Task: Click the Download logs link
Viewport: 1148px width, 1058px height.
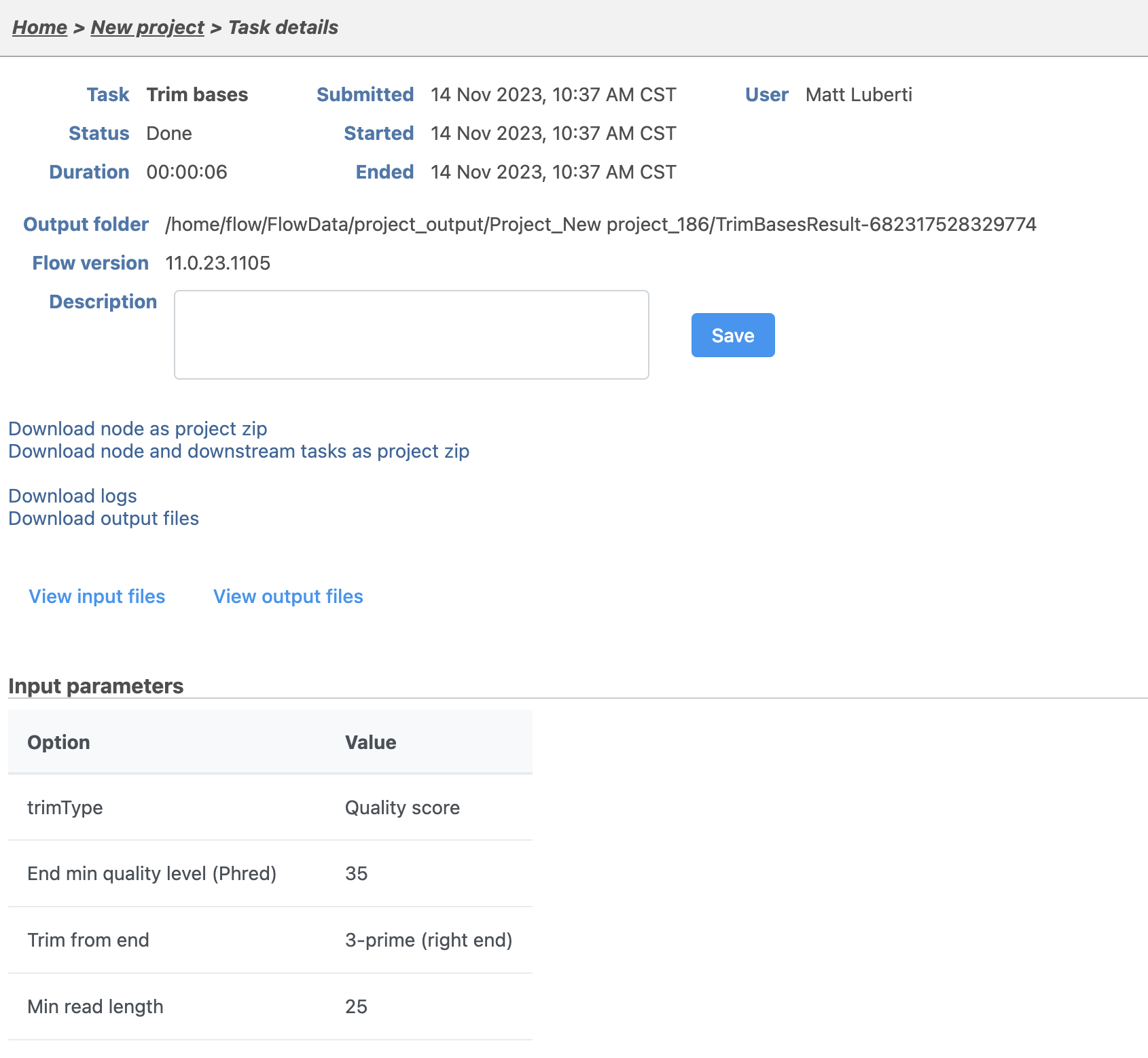Action: (x=73, y=496)
